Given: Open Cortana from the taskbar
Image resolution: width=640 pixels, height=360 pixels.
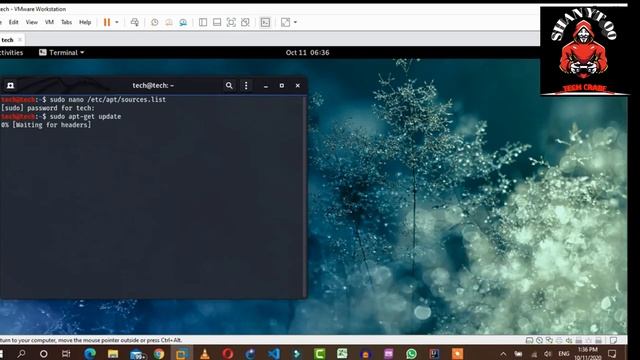Looking at the screenshot, I should pos(44,353).
